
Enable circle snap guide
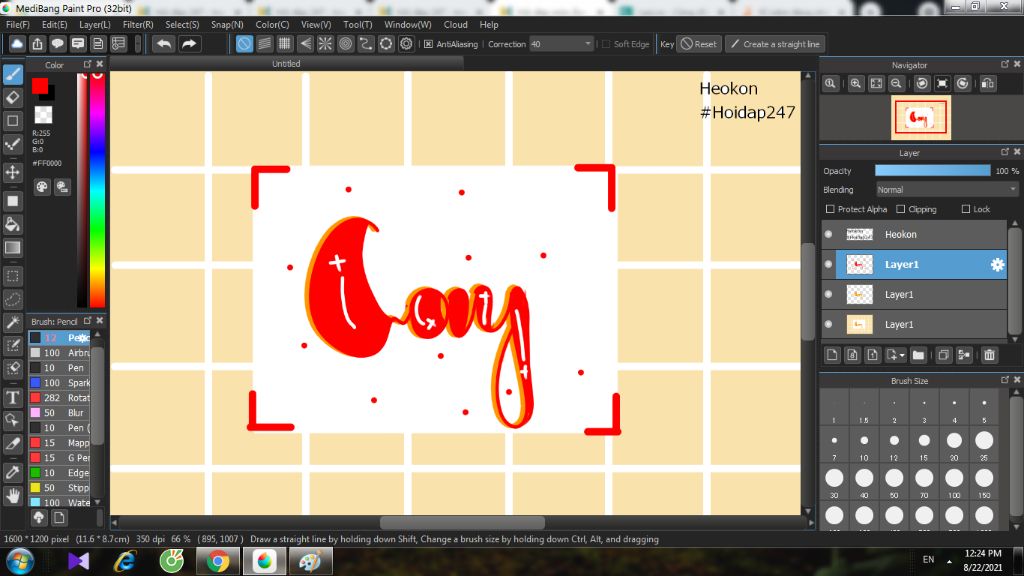(x=345, y=44)
